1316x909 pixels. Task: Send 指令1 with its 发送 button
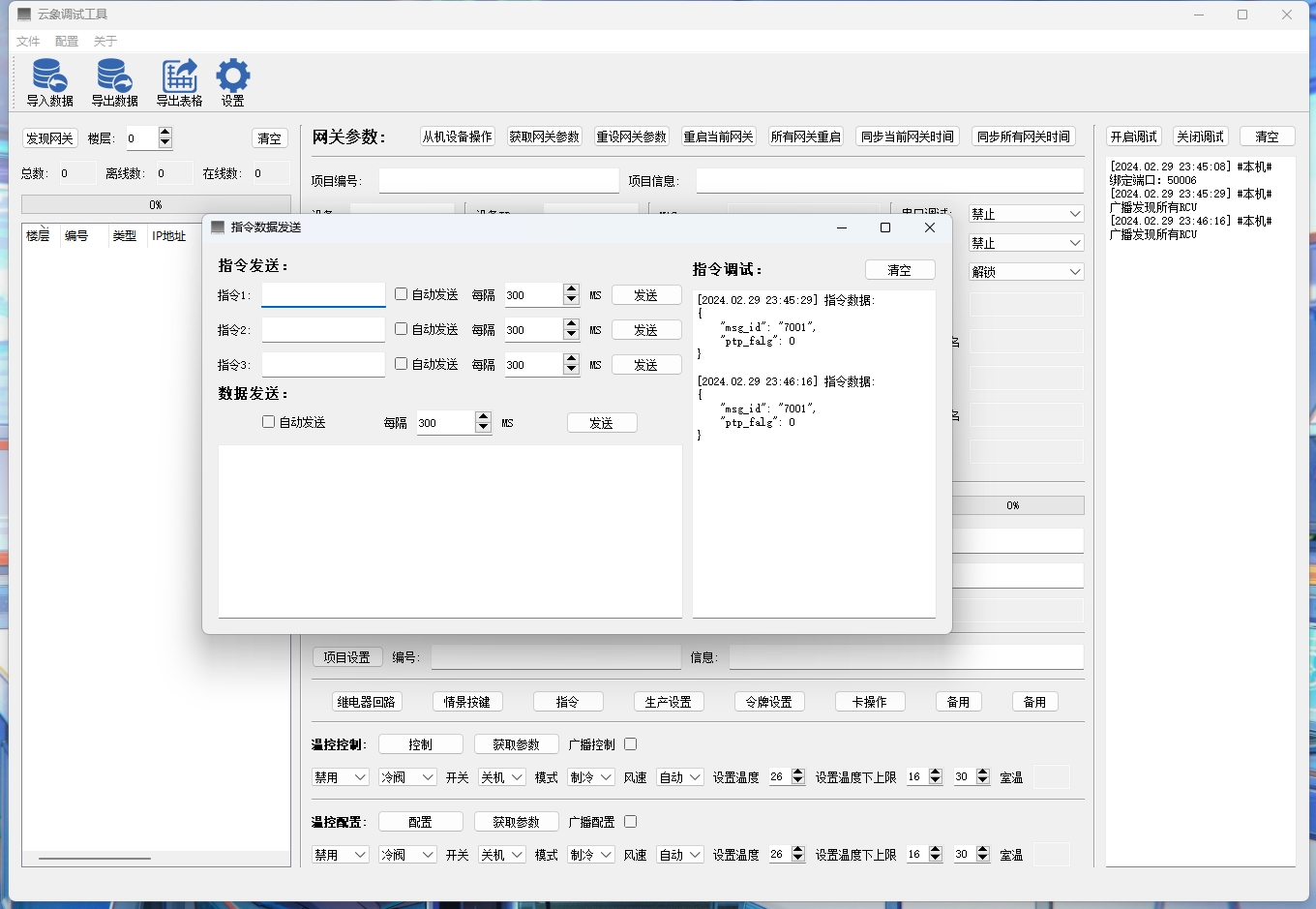pyautogui.click(x=646, y=295)
